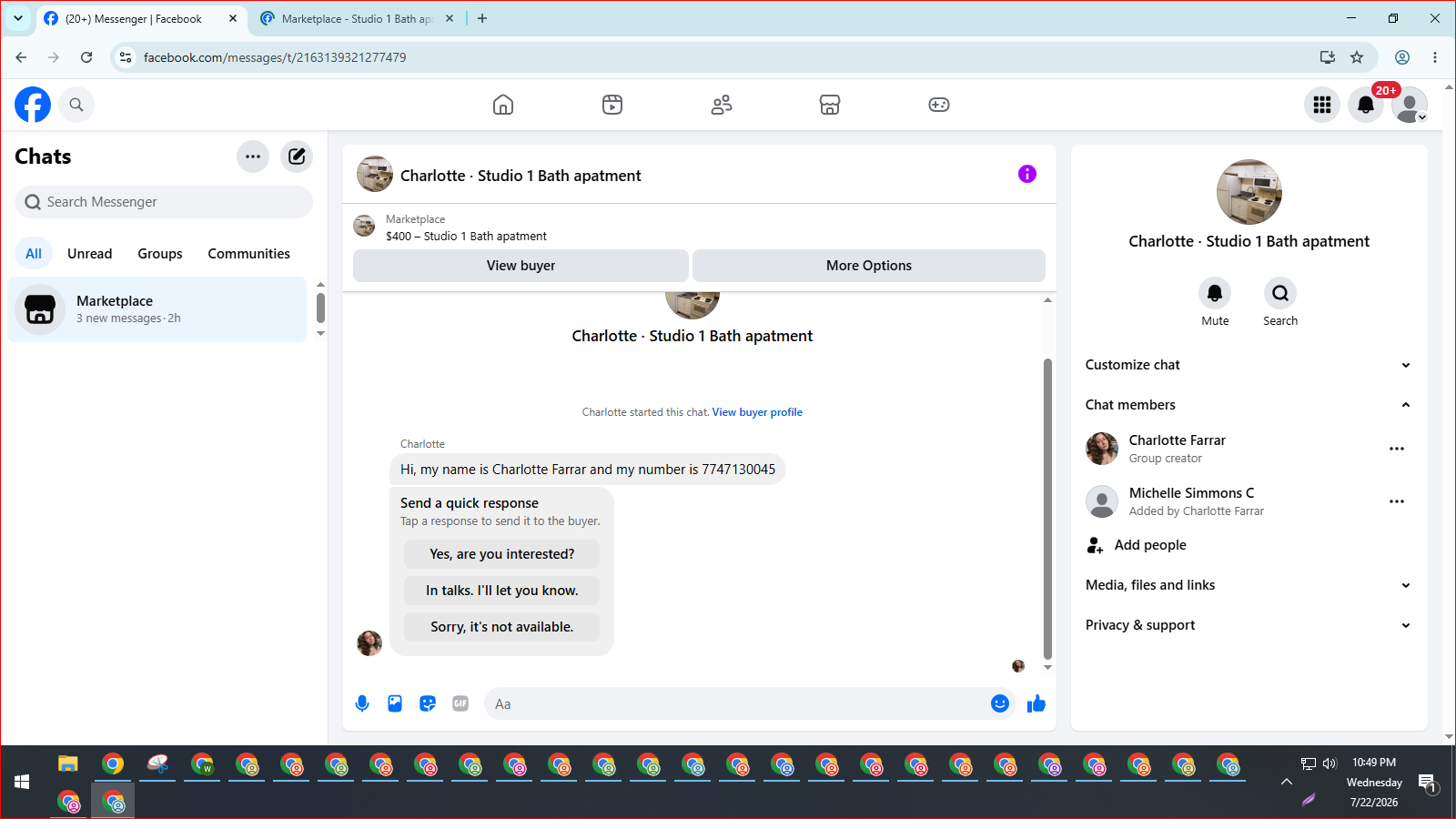The height and width of the screenshot is (819, 1456).
Task: Record a voice clip with microphone icon
Action: point(362,703)
